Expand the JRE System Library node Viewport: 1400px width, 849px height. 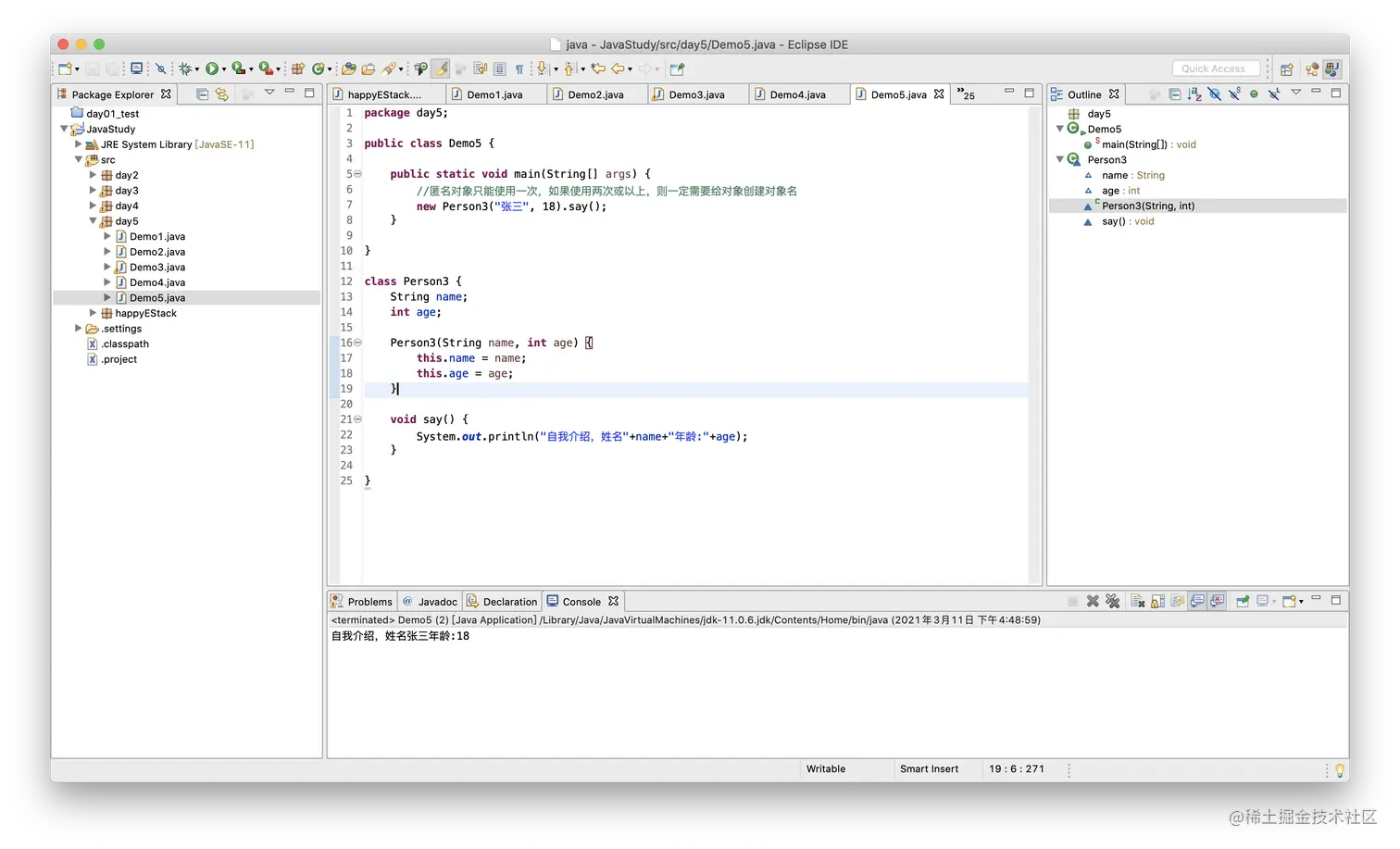[x=78, y=144]
